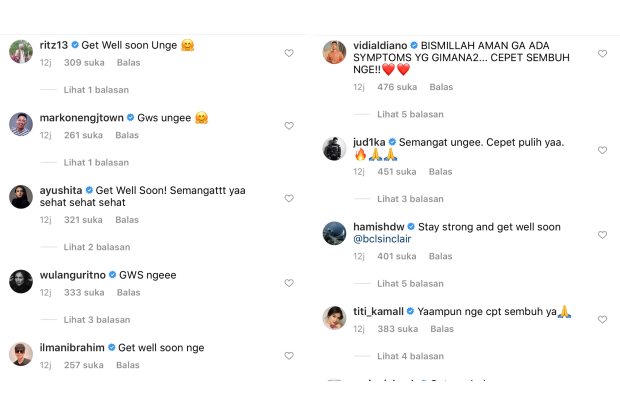Click heart beside wulanguritno's GWS comment

(289, 283)
